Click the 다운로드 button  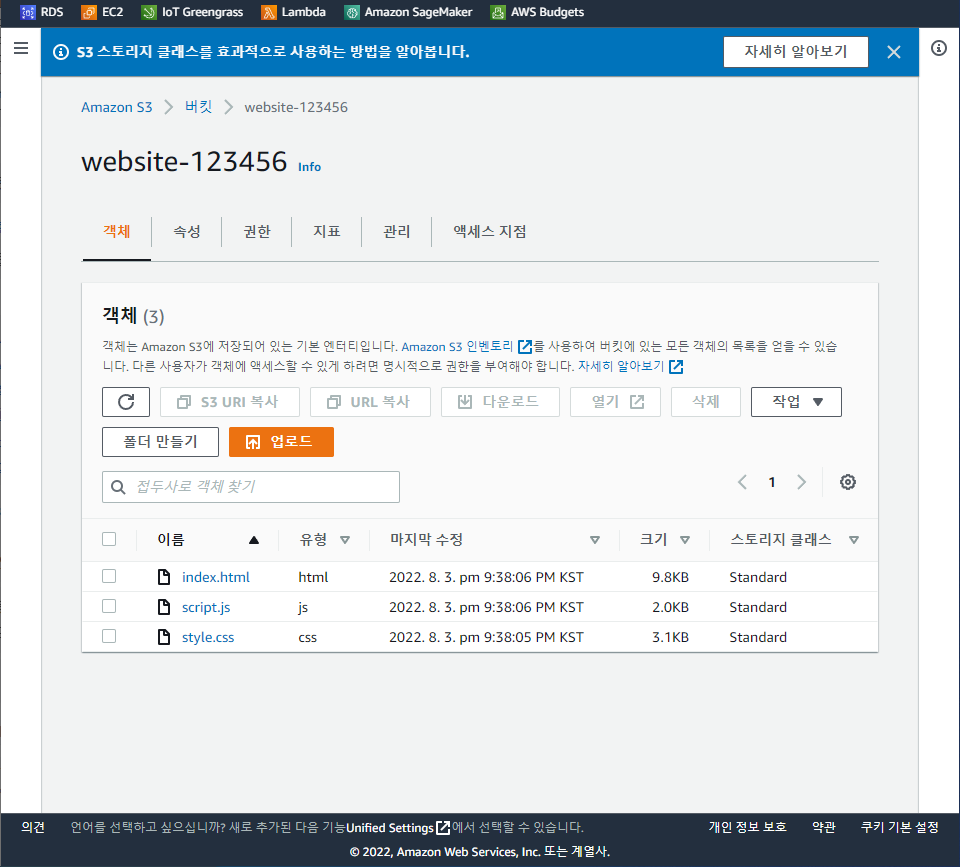(x=500, y=402)
